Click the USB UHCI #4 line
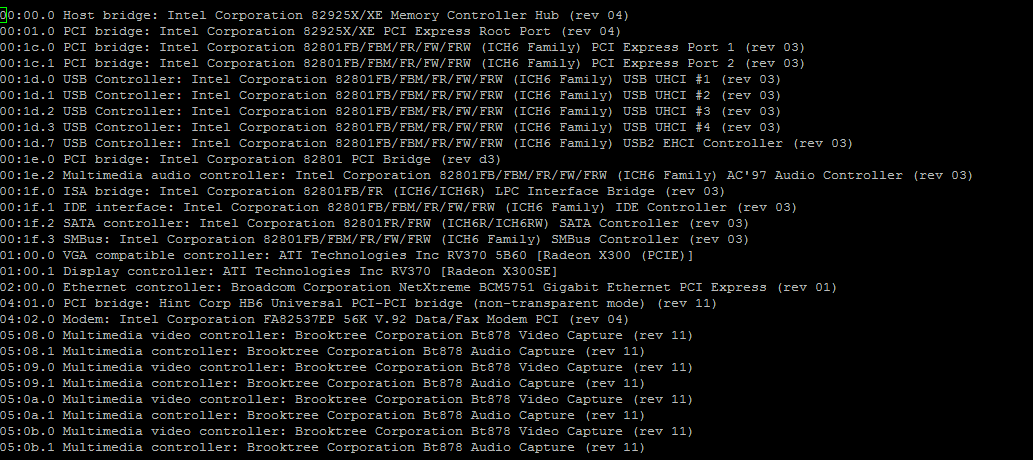The height and width of the screenshot is (460, 1033). (x=390, y=127)
